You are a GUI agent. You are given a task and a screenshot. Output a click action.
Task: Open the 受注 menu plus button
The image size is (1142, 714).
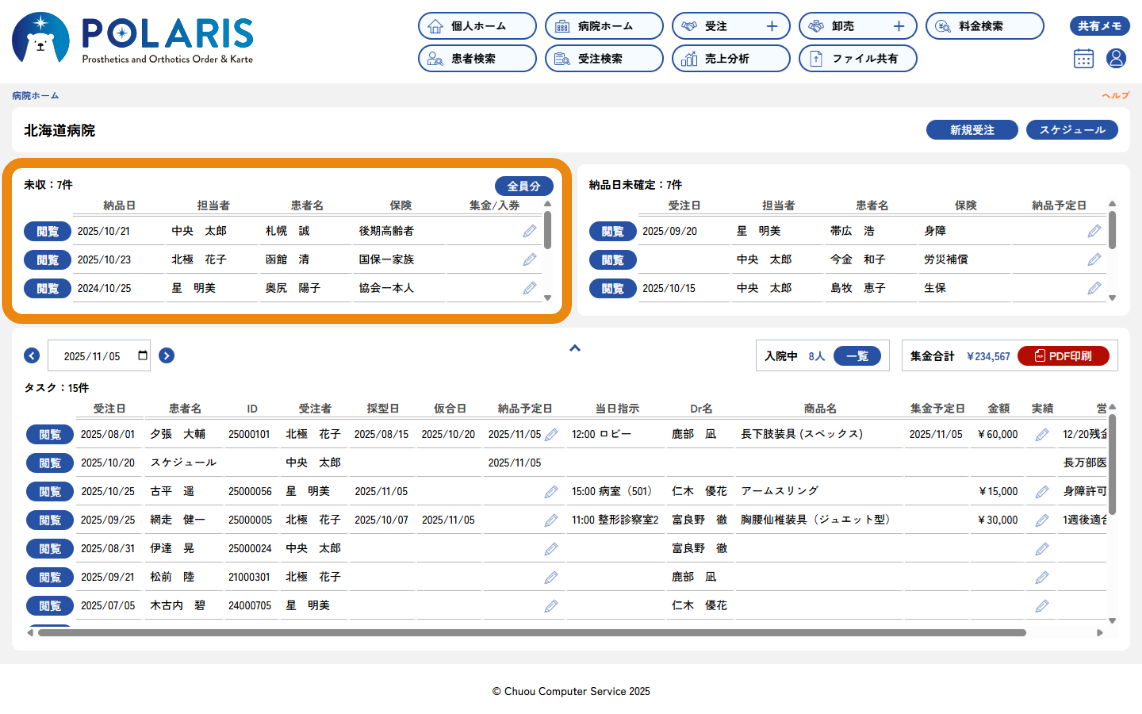point(771,26)
